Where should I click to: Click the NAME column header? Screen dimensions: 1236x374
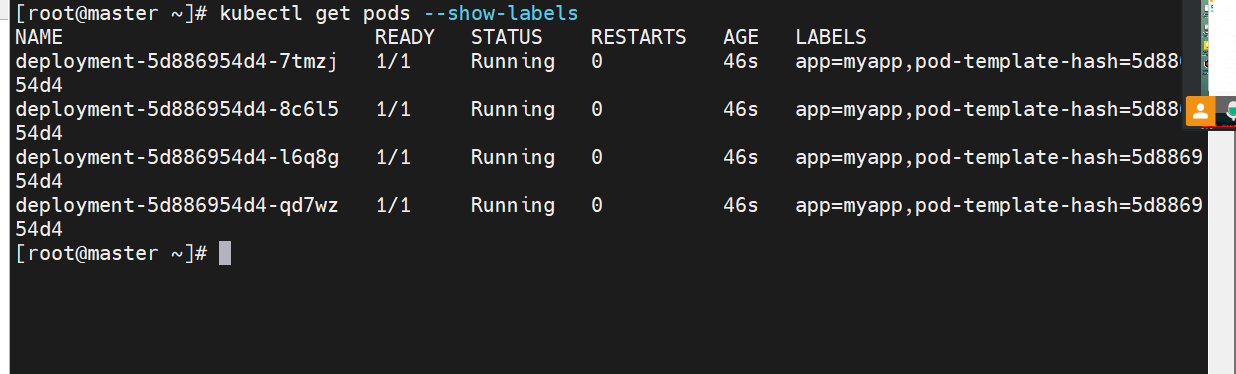[x=39, y=37]
